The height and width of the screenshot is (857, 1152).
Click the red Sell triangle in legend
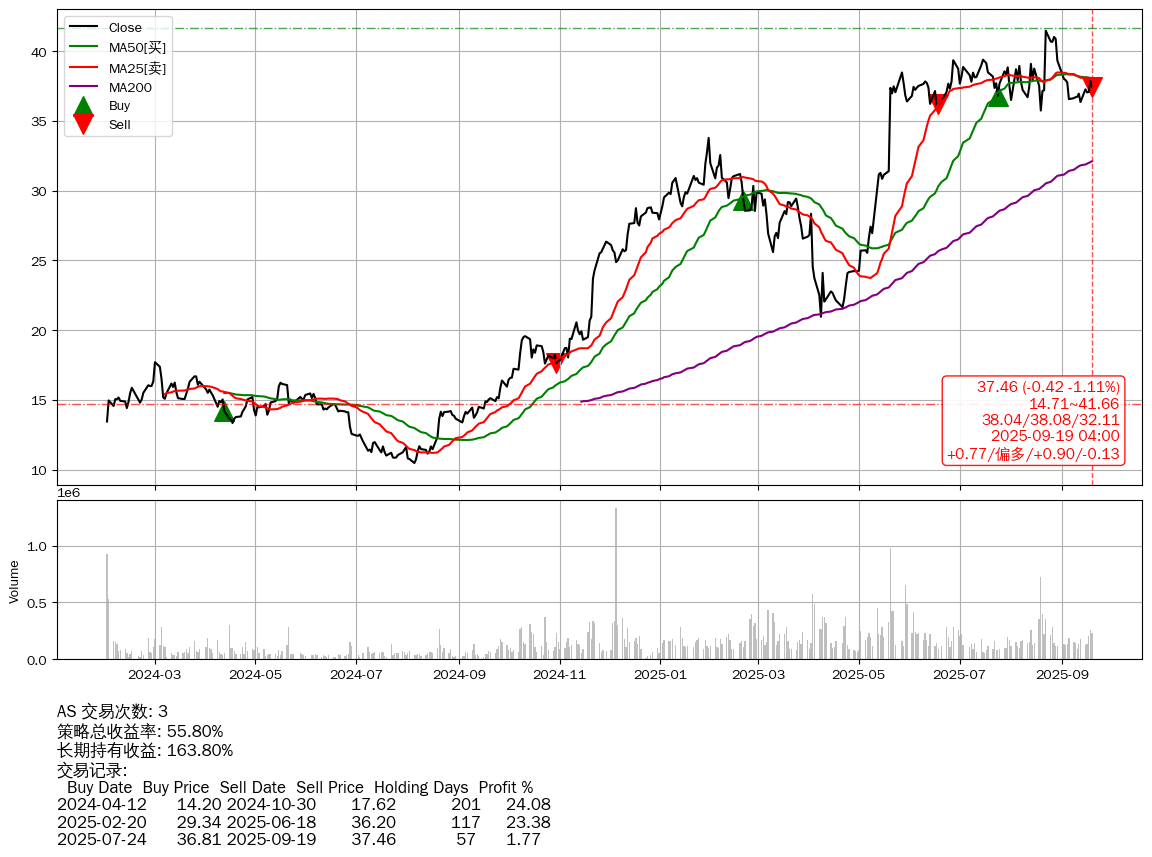coord(84,124)
